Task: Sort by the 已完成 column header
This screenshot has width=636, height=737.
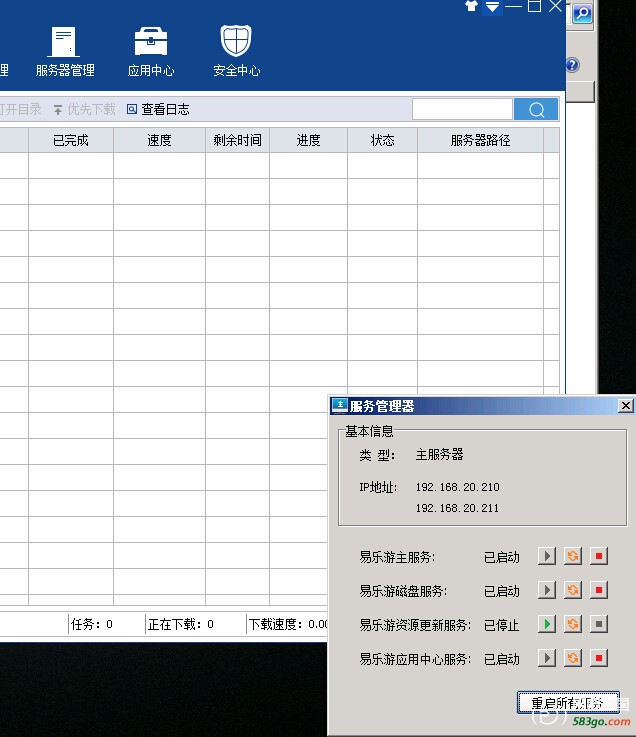Action: [x=71, y=140]
